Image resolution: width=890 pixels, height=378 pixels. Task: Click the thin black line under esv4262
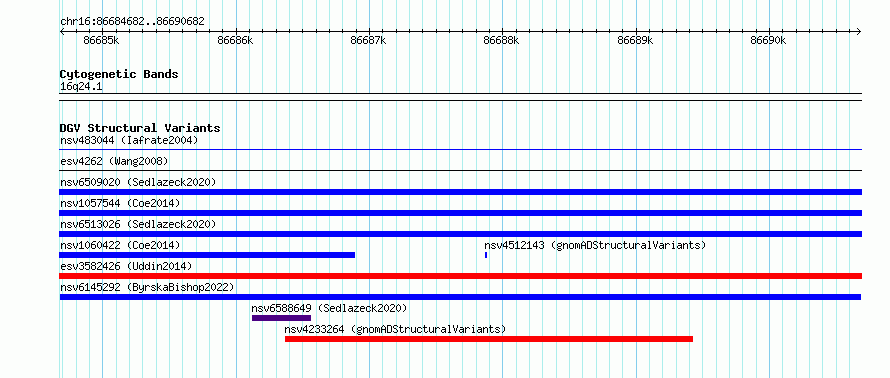pos(460,171)
